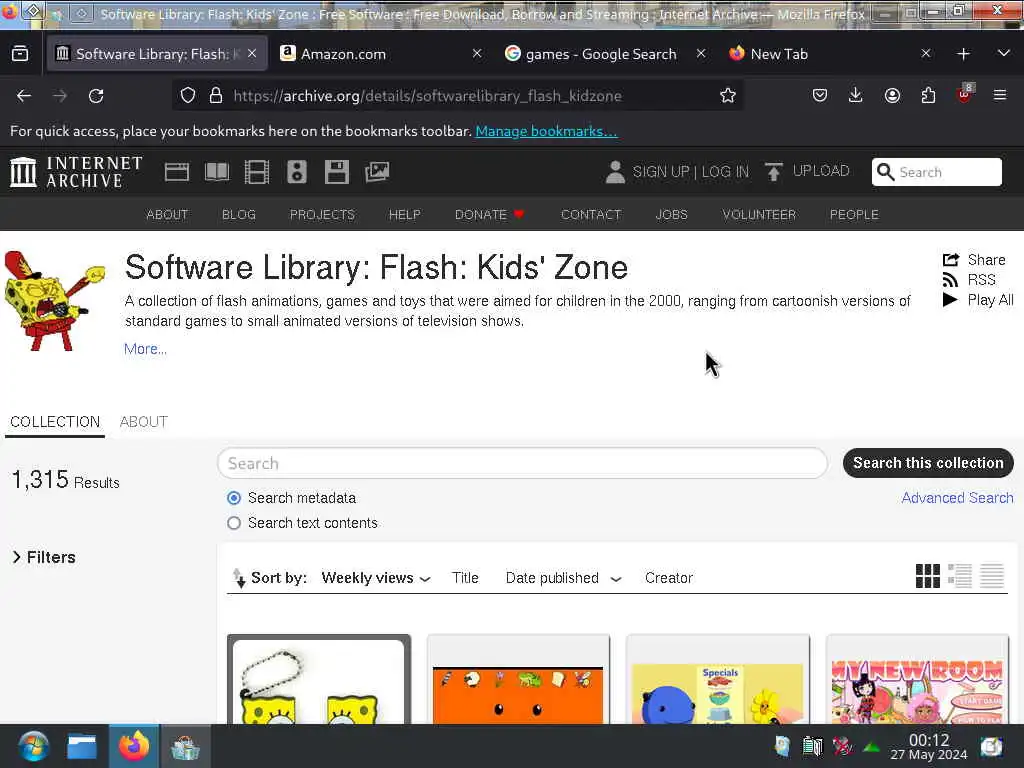Open the My New Room game thumbnail
1024x768 pixels.
[917, 679]
